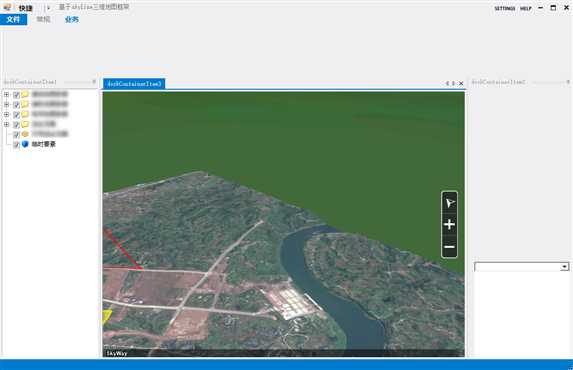
Task: Zoom out the map with minus button
Action: click(x=449, y=247)
